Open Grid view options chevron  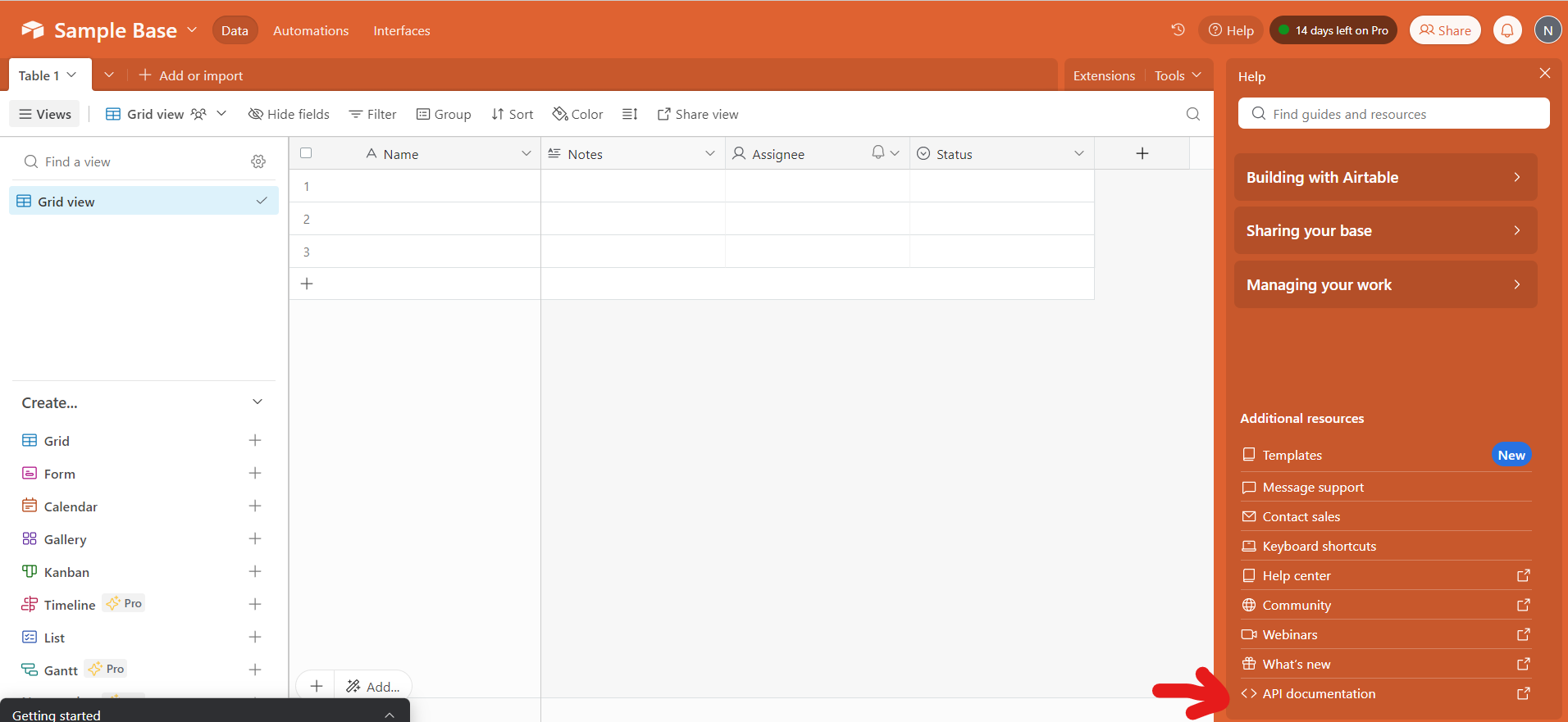click(x=221, y=114)
